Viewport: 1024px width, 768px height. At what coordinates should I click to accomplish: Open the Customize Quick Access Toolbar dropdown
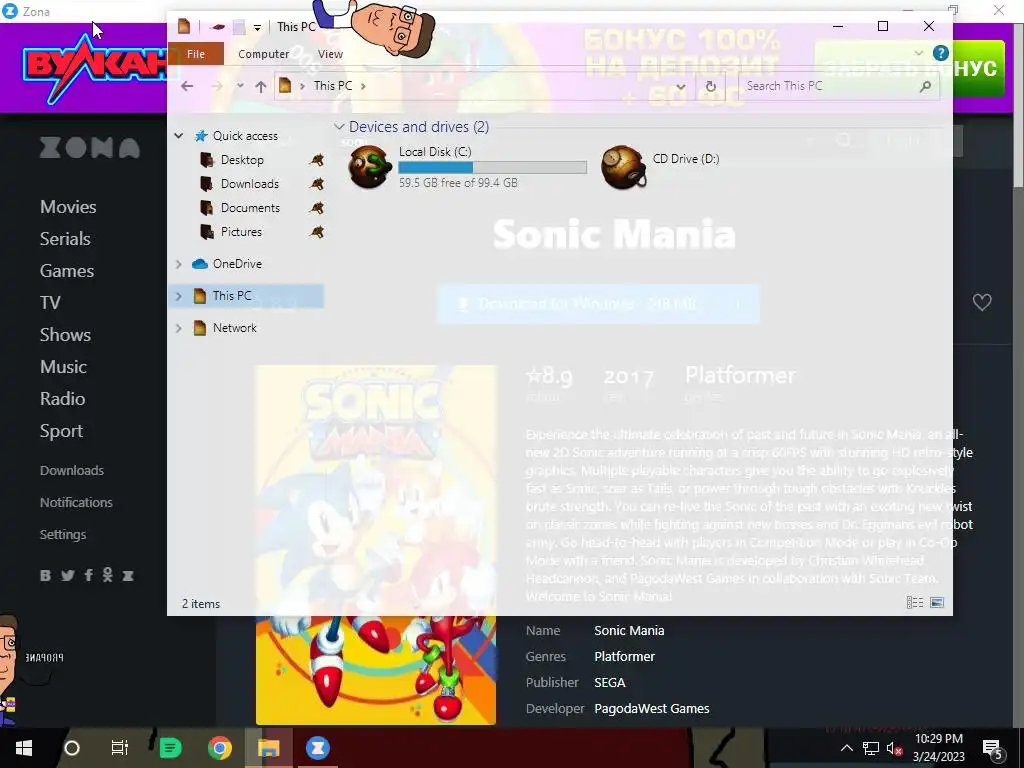pyautogui.click(x=257, y=27)
